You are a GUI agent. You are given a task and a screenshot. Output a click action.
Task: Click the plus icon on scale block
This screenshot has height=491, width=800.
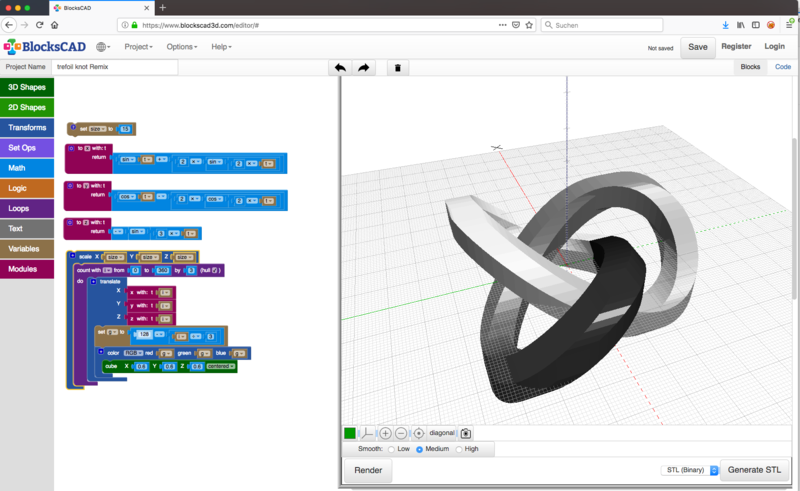tap(73, 256)
